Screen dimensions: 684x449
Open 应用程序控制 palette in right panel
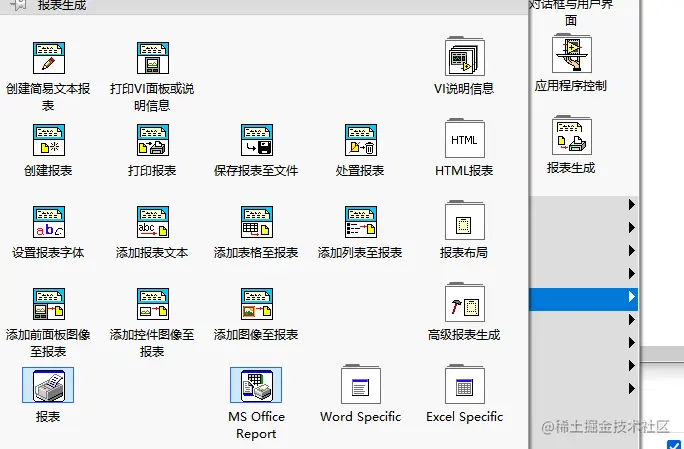571,54
